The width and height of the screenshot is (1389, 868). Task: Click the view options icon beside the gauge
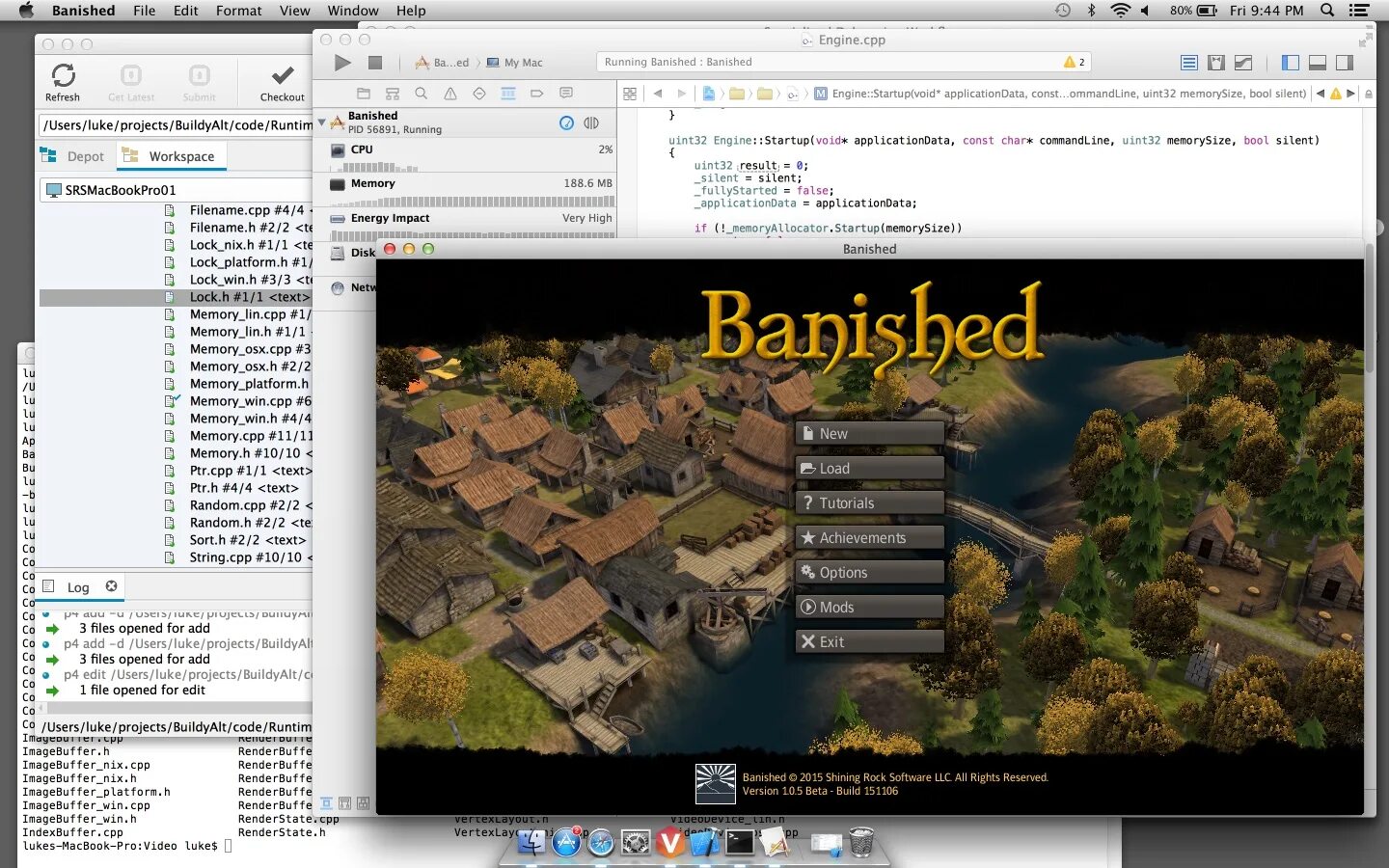click(591, 122)
